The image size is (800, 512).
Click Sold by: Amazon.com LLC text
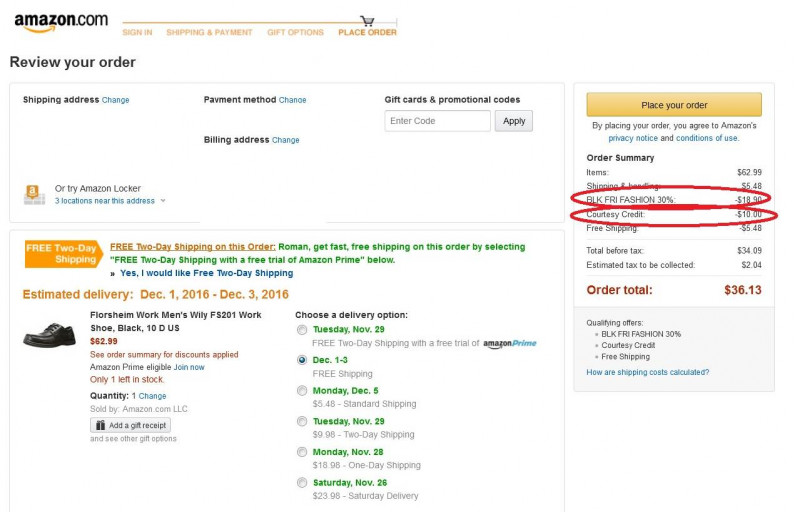[x=139, y=409]
